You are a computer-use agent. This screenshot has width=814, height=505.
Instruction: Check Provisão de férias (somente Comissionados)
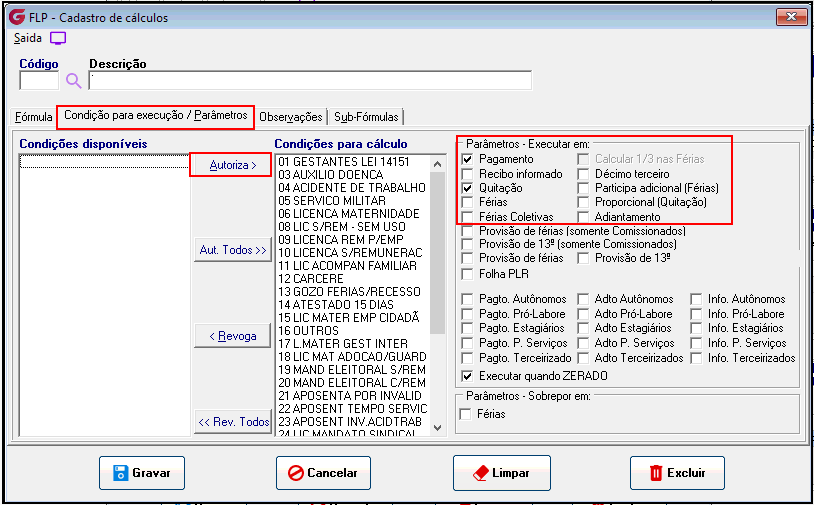click(468, 231)
